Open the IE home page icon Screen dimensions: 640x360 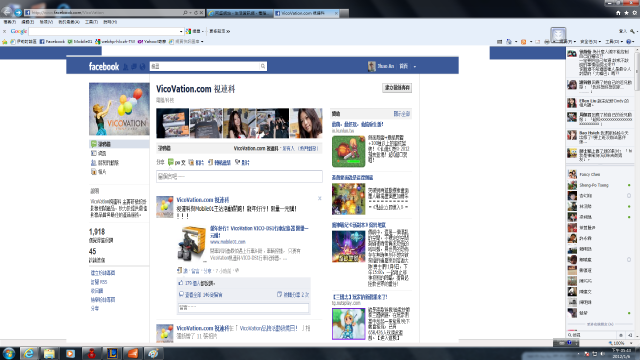(x=618, y=13)
